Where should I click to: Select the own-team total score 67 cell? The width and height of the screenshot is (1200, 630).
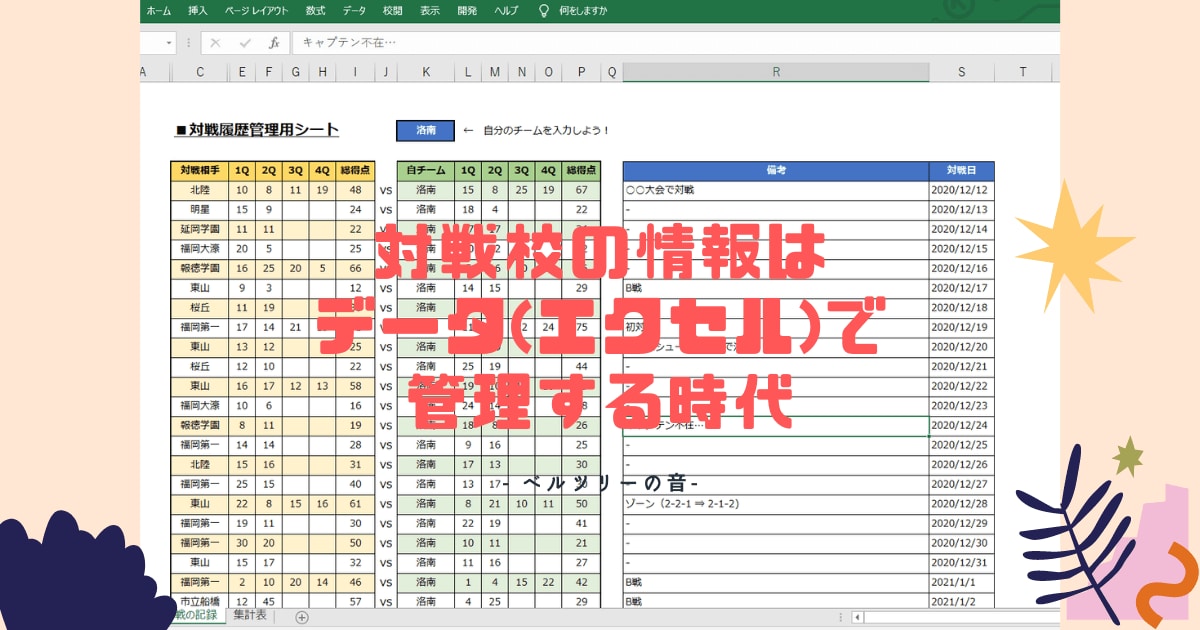pyautogui.click(x=581, y=190)
